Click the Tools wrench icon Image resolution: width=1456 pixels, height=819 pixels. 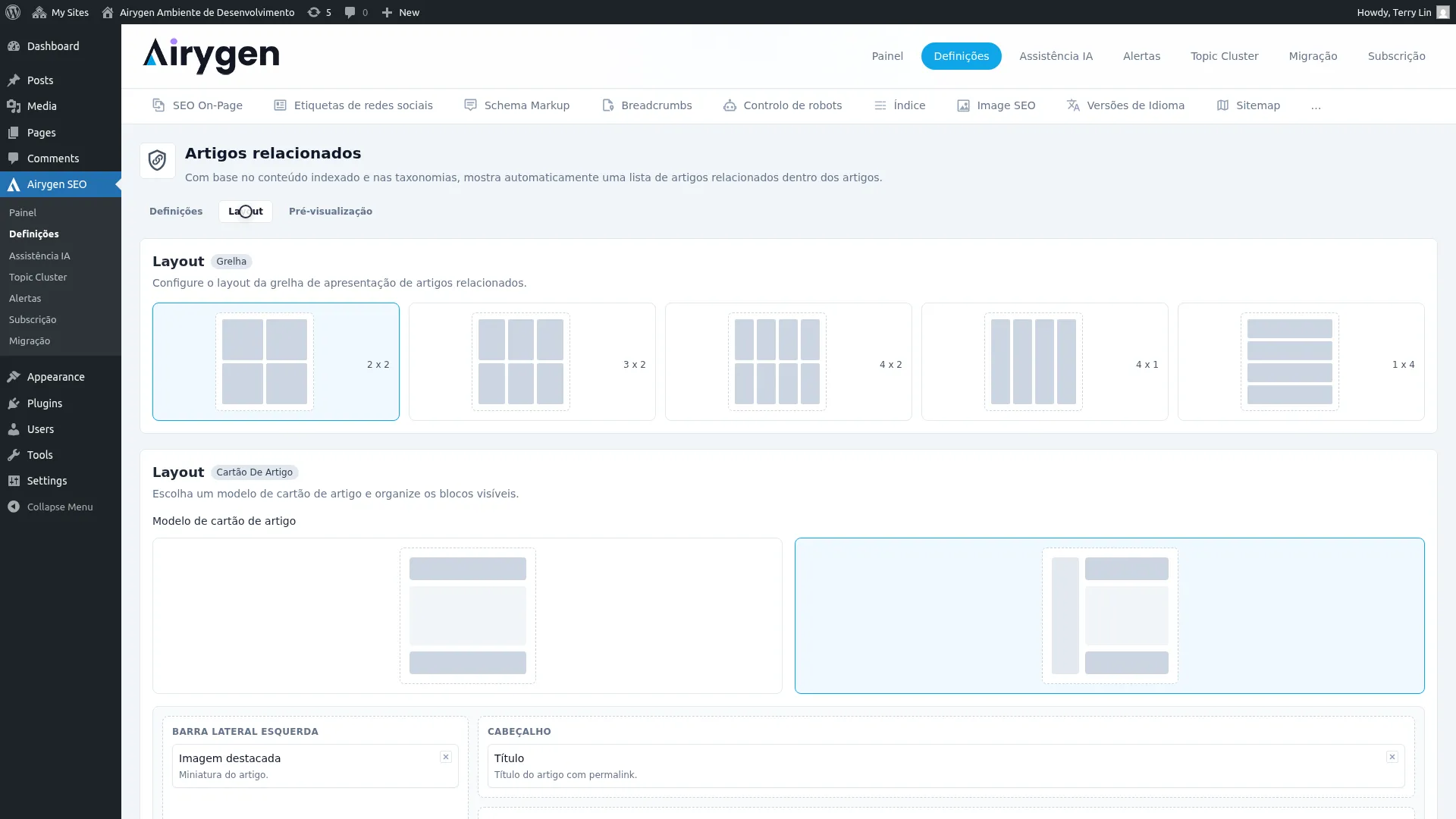click(14, 455)
